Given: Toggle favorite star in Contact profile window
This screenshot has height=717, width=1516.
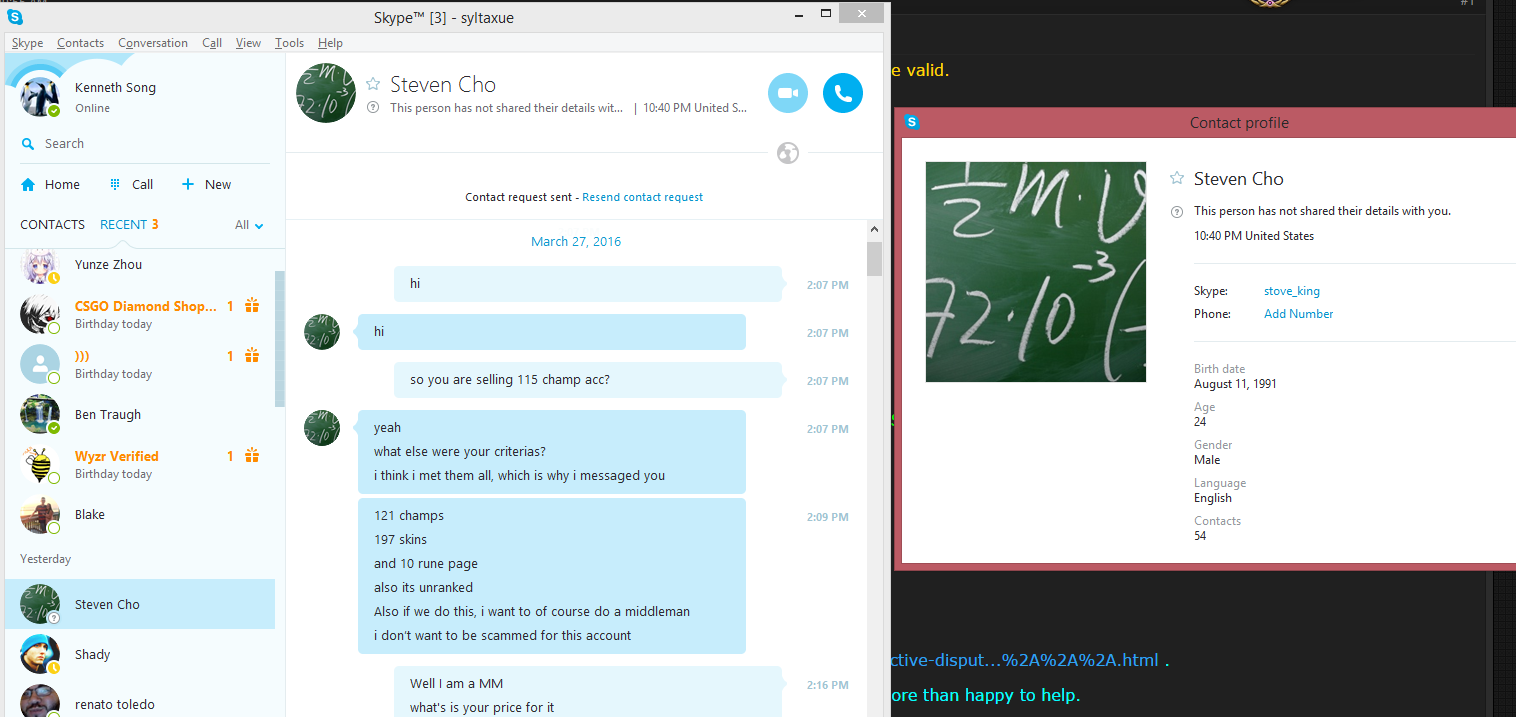Looking at the screenshot, I should pyautogui.click(x=1177, y=179).
